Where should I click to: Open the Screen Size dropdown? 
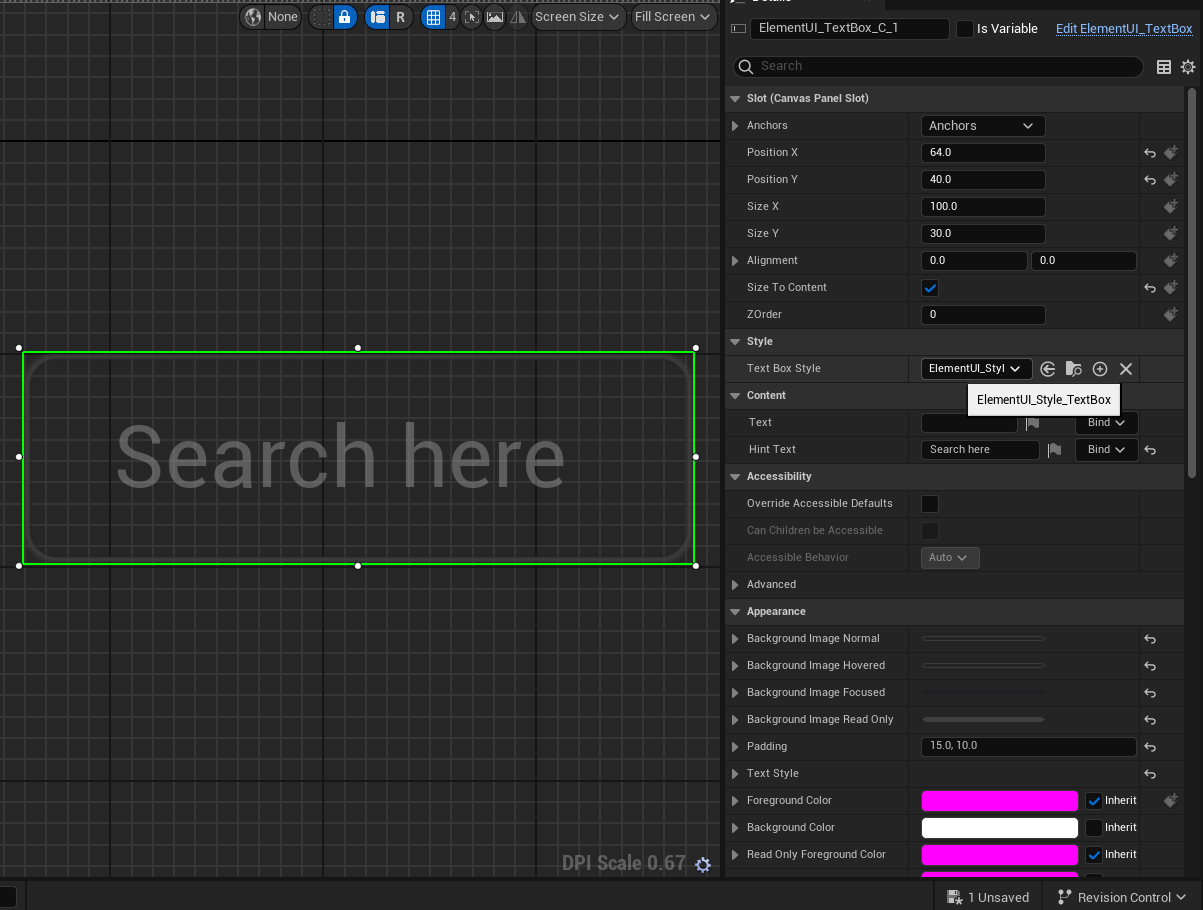click(x=578, y=17)
